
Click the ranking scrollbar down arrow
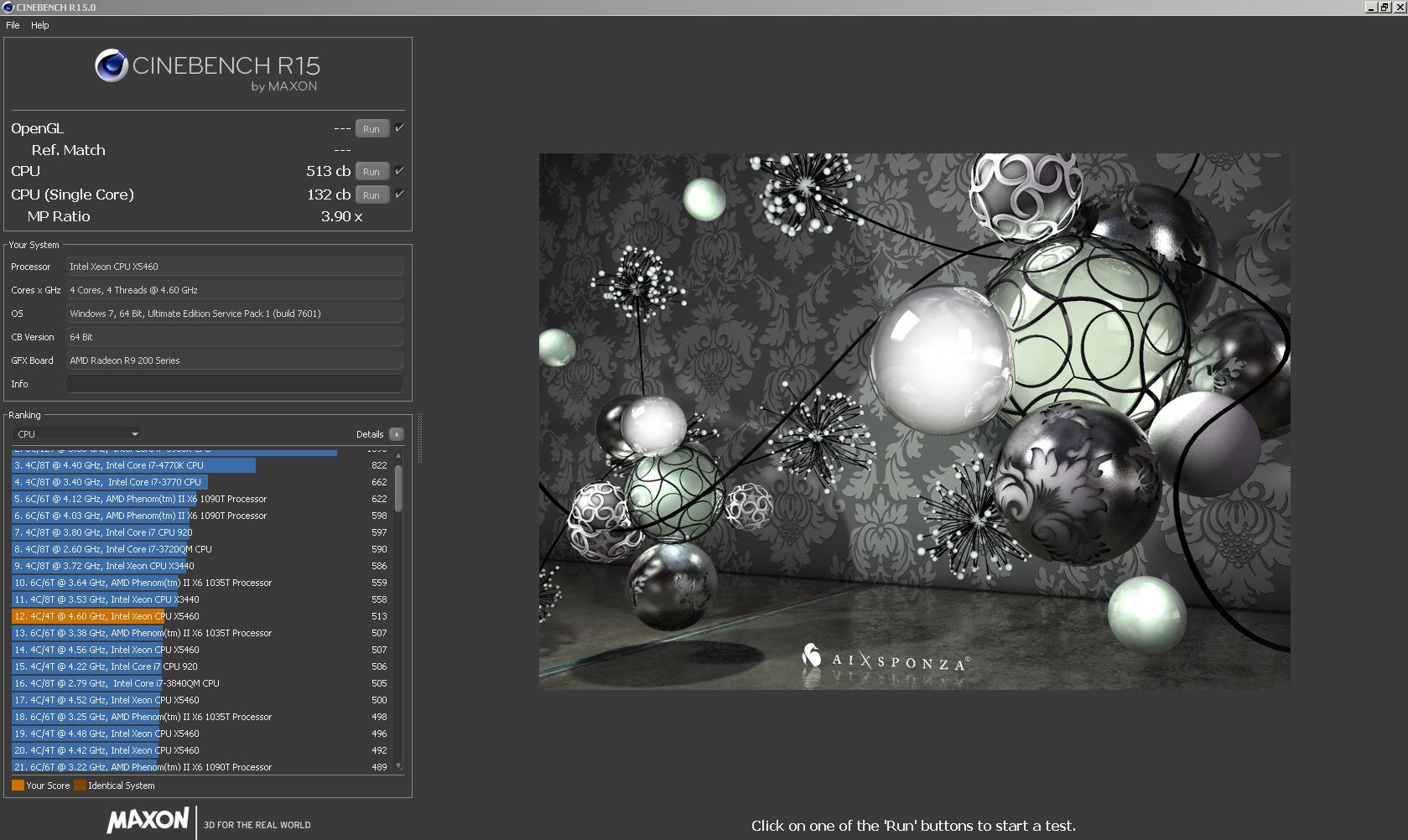point(398,766)
